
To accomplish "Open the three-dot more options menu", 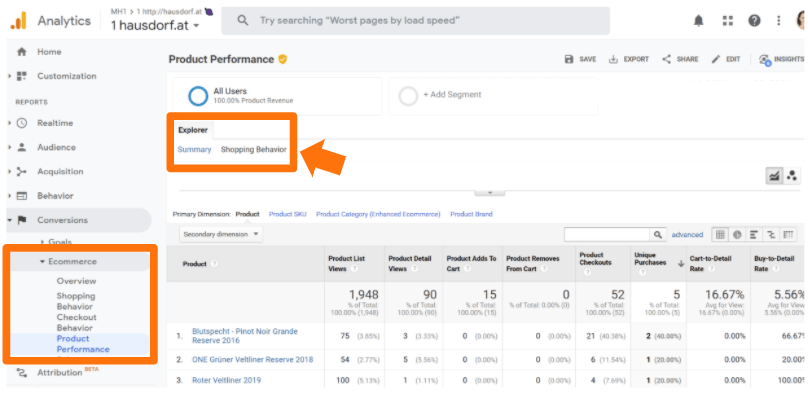I will tap(779, 21).
